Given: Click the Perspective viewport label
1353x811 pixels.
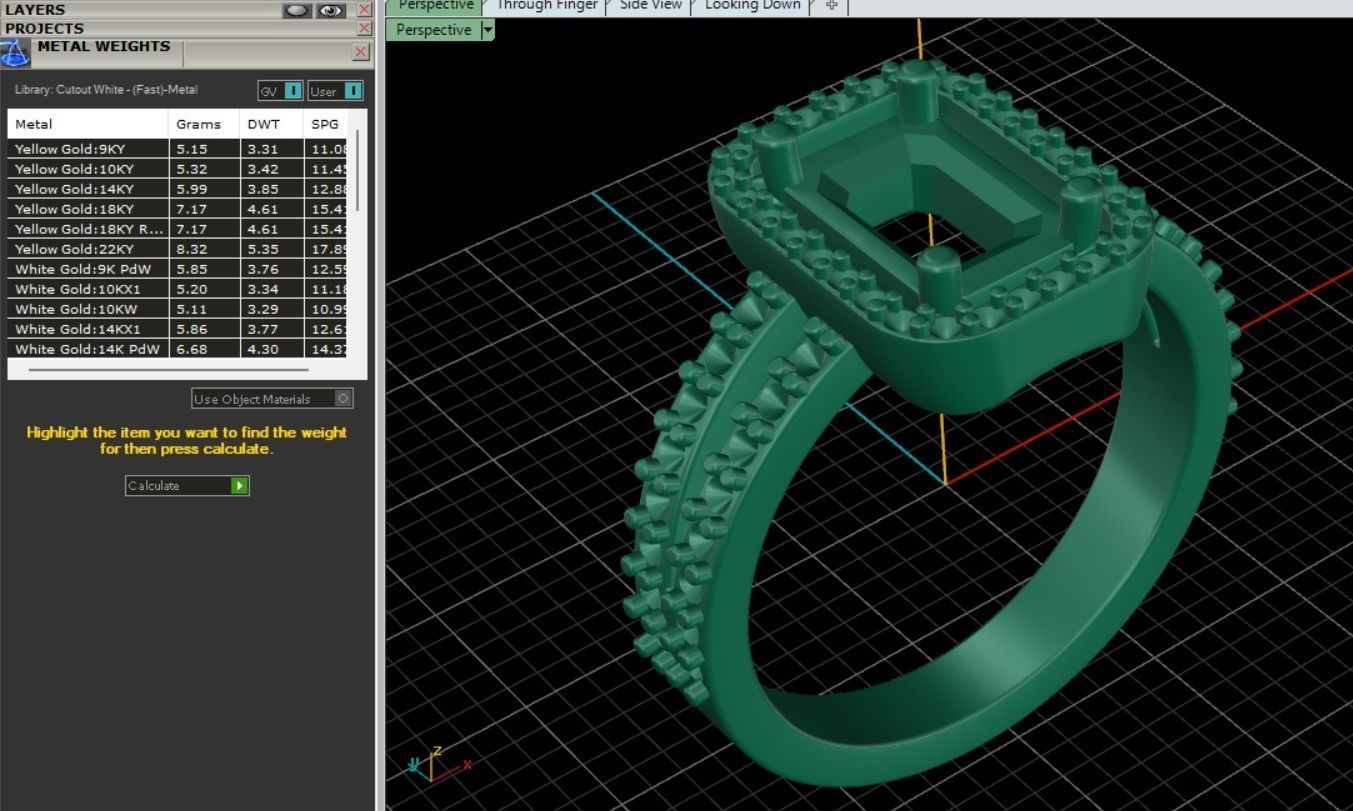Looking at the screenshot, I should click(x=433, y=30).
